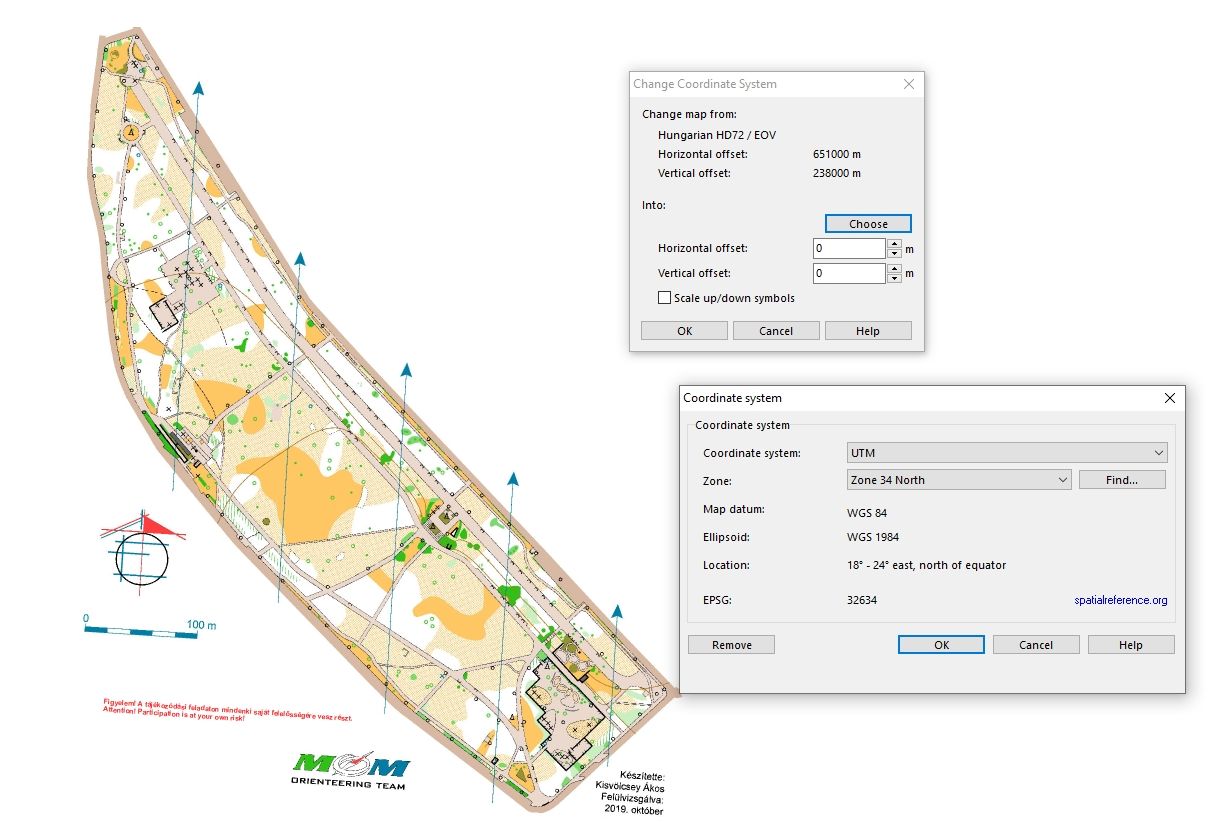The image size is (1219, 835).
Task: Open the spatialreference.org link
Action: point(1120,600)
